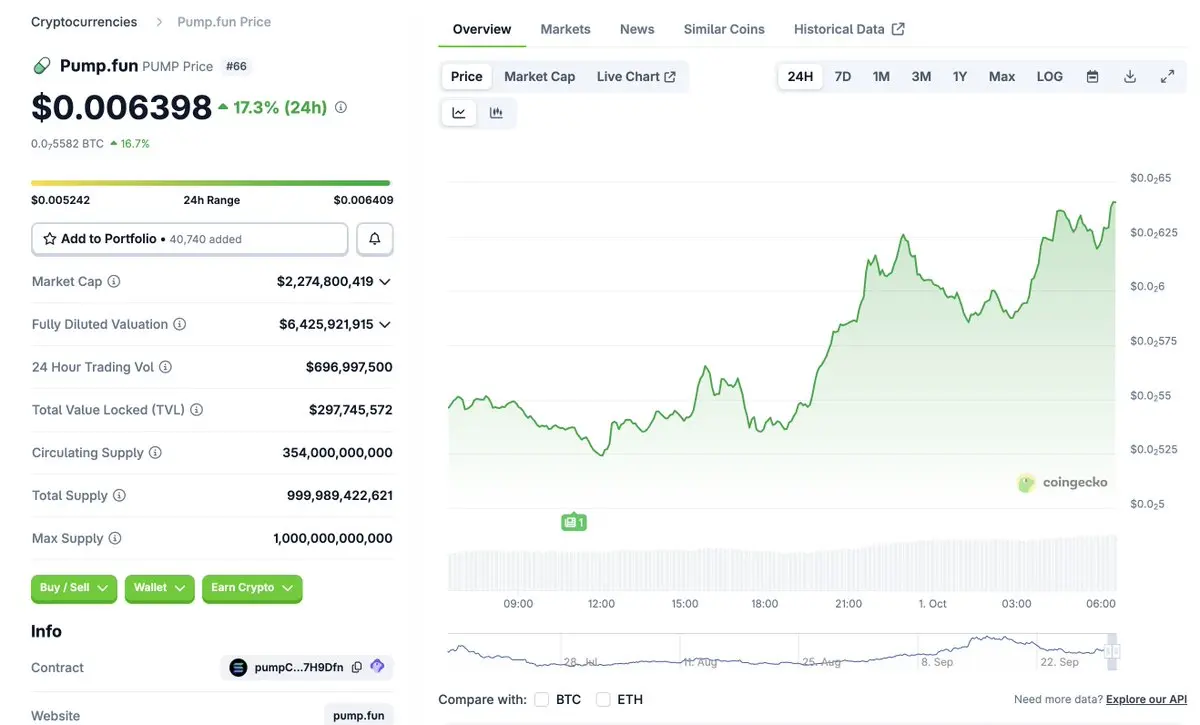Select the 7D time range
This screenshot has width=1200, height=725.
[843, 76]
